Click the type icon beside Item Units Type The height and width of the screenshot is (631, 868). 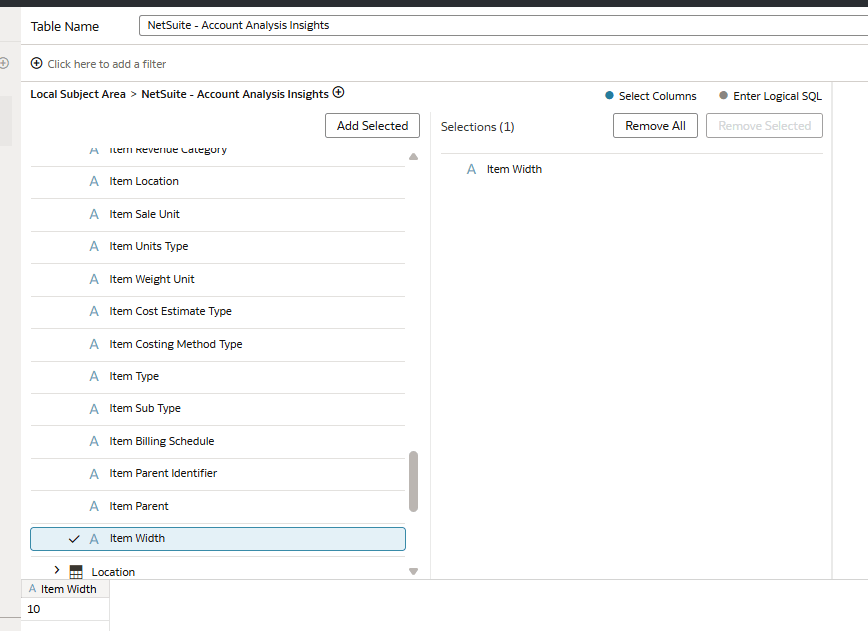pos(94,246)
